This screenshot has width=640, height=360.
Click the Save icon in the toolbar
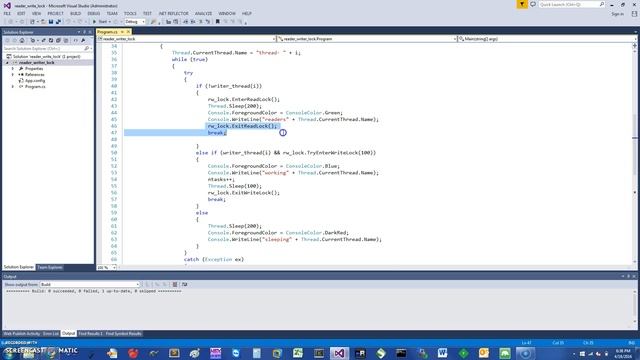tap(51, 22)
